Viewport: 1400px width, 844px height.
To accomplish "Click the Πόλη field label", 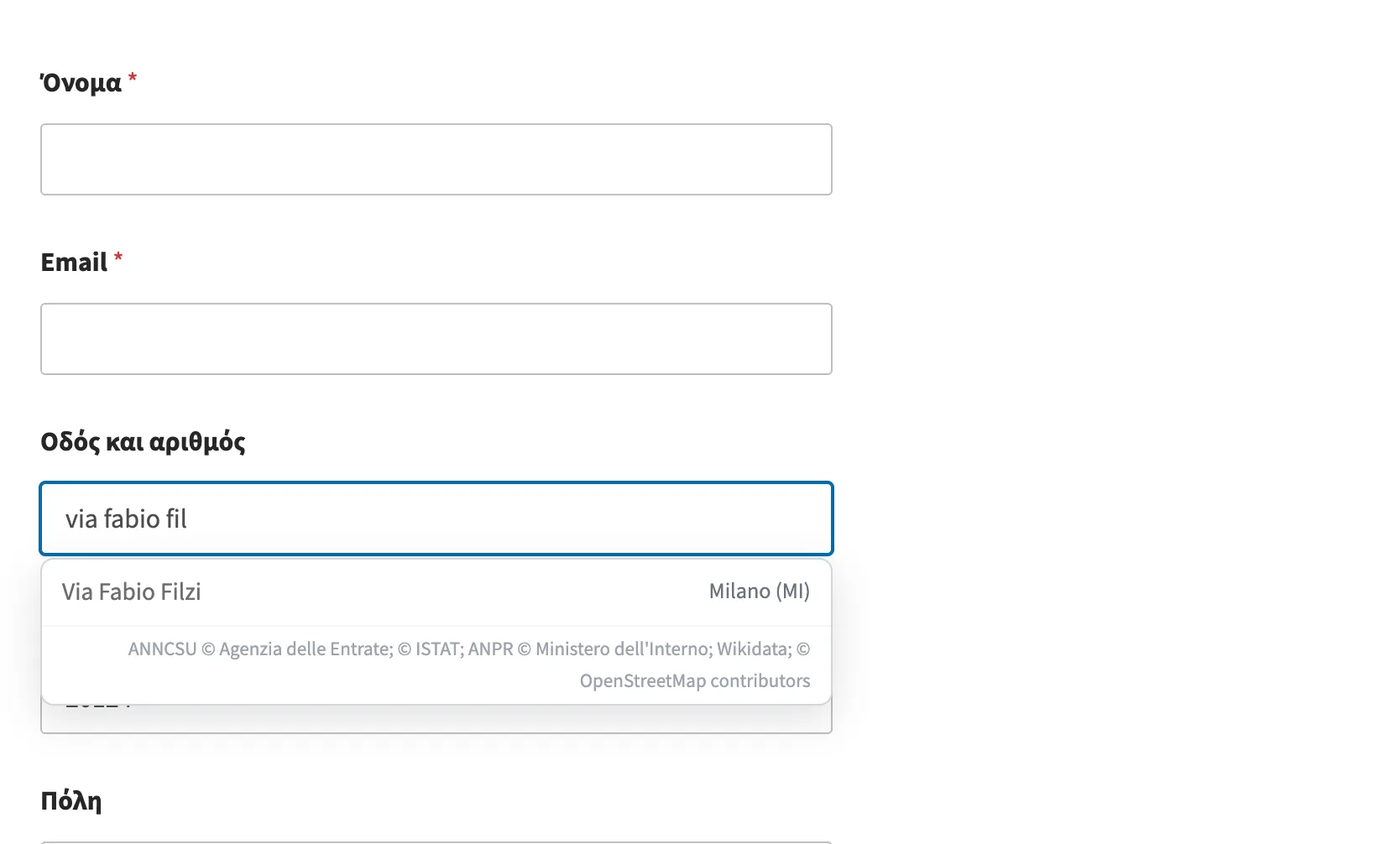I will click(x=71, y=801).
